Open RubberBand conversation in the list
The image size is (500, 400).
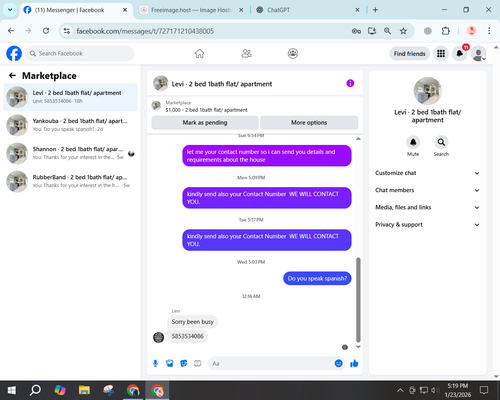click(70, 181)
